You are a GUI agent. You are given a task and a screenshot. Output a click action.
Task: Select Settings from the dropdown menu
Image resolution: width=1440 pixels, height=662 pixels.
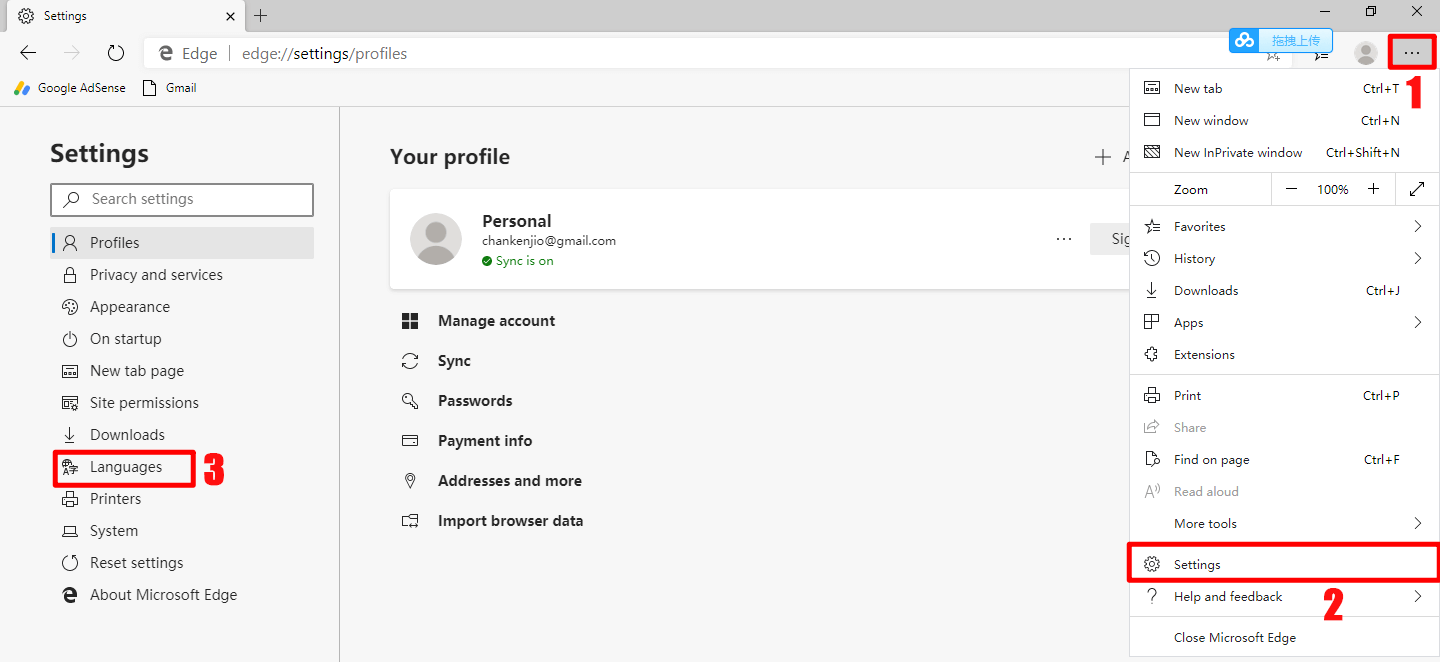(1197, 565)
